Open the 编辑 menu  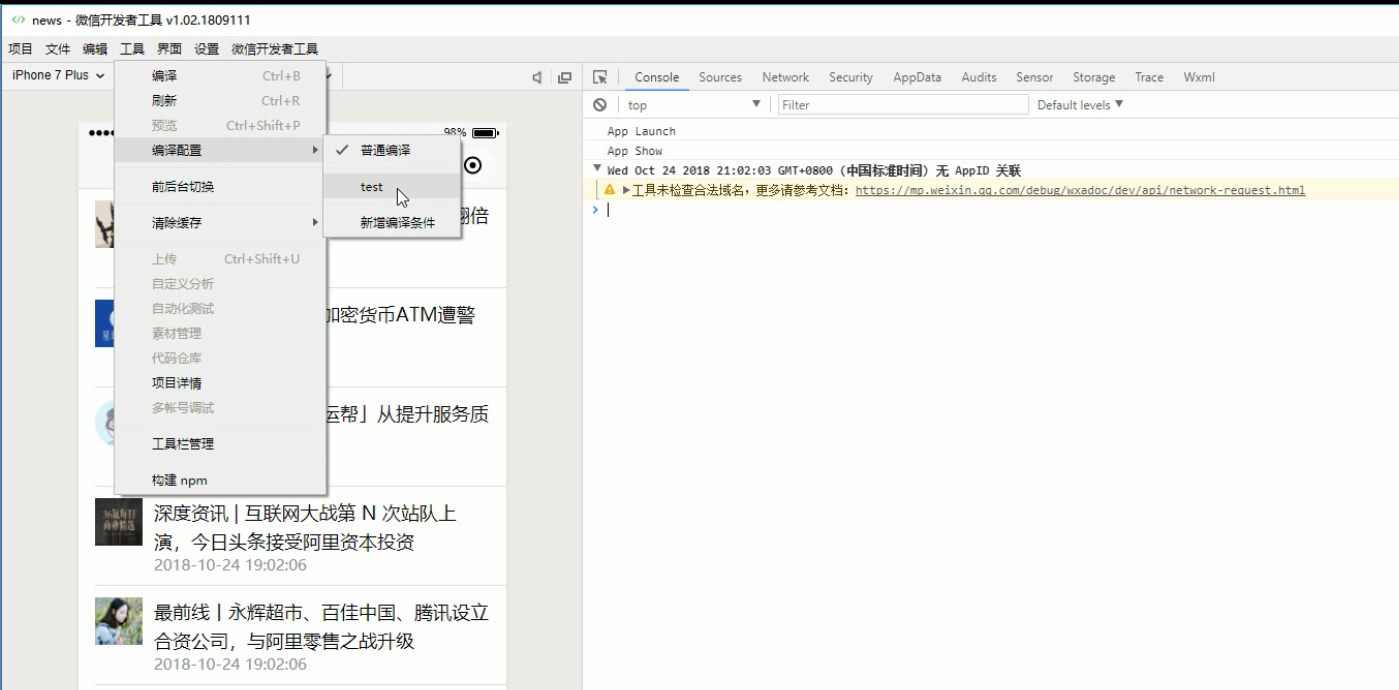pyautogui.click(x=95, y=49)
